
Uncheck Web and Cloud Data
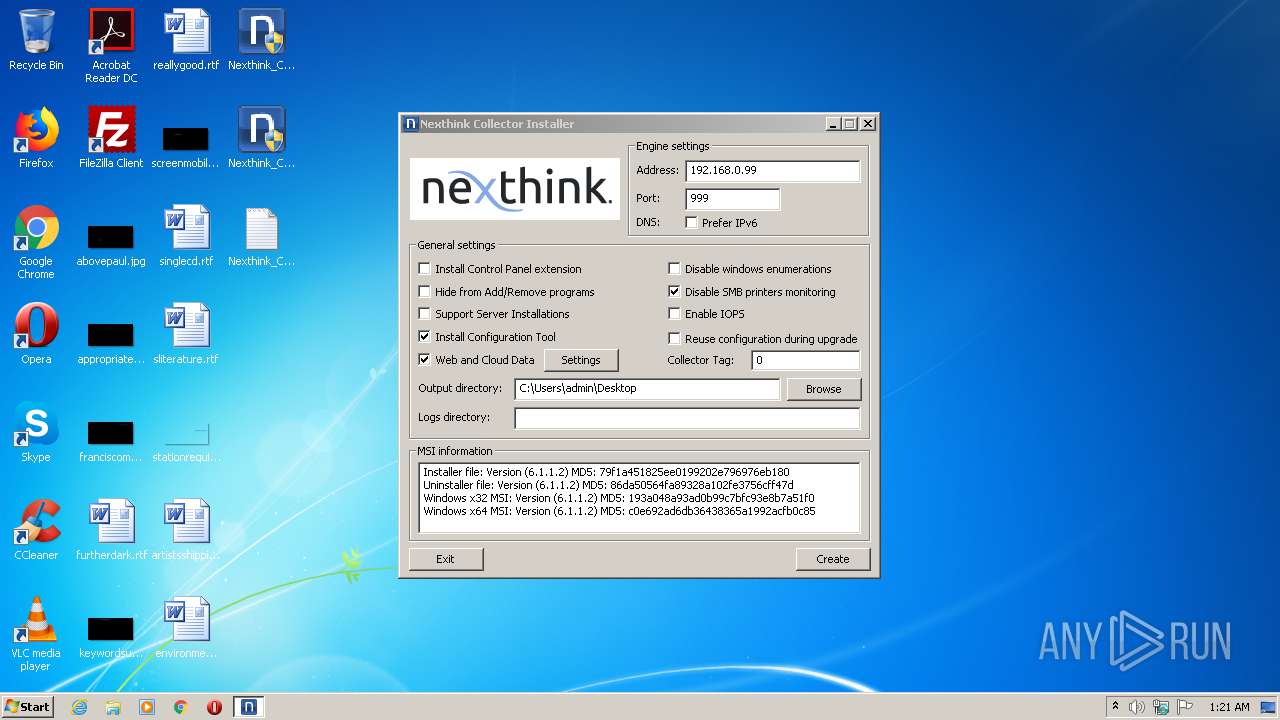(425, 360)
